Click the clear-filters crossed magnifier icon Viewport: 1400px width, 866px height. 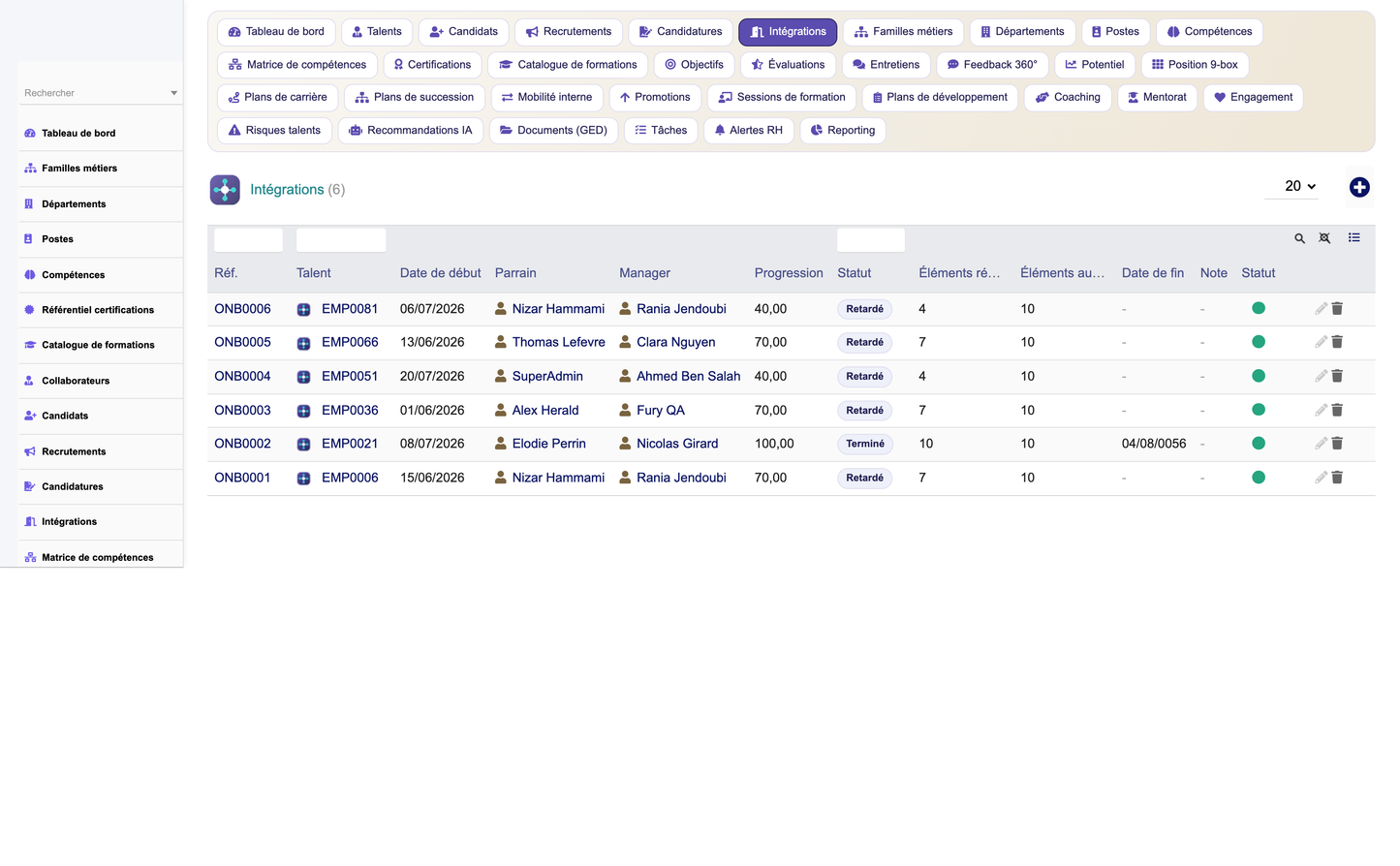tap(1324, 238)
